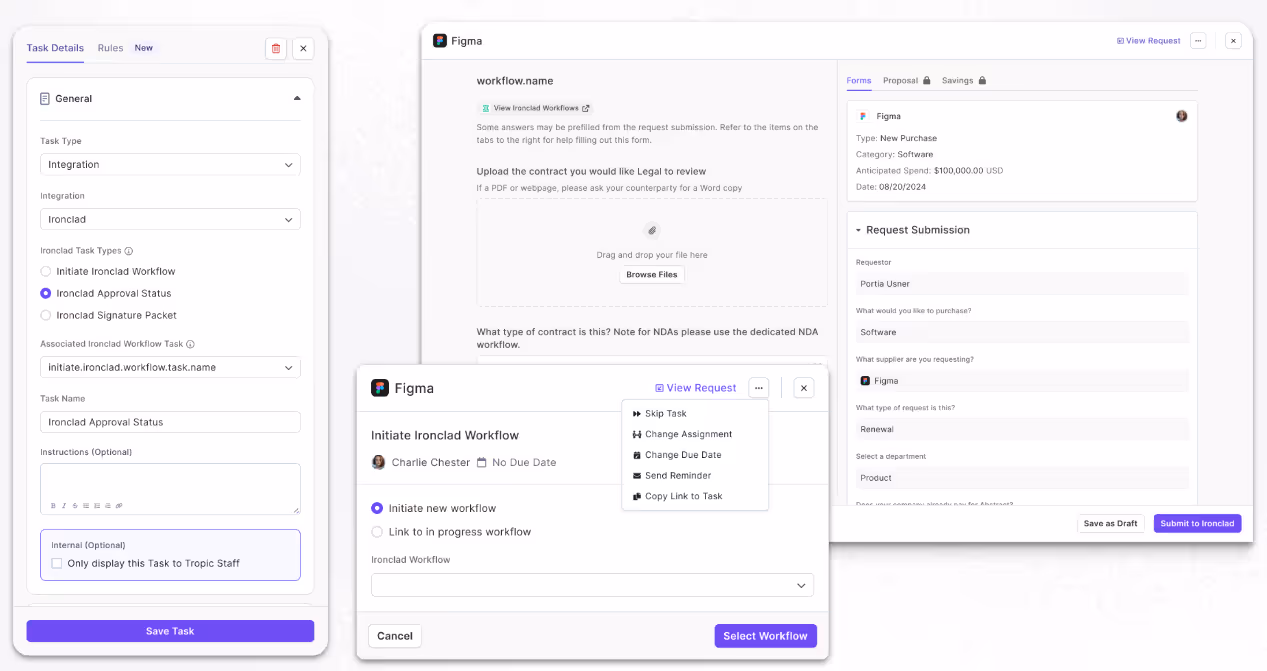Click the drag and drop file upload area
Viewport: 1267px width, 671px height.
coord(652,252)
